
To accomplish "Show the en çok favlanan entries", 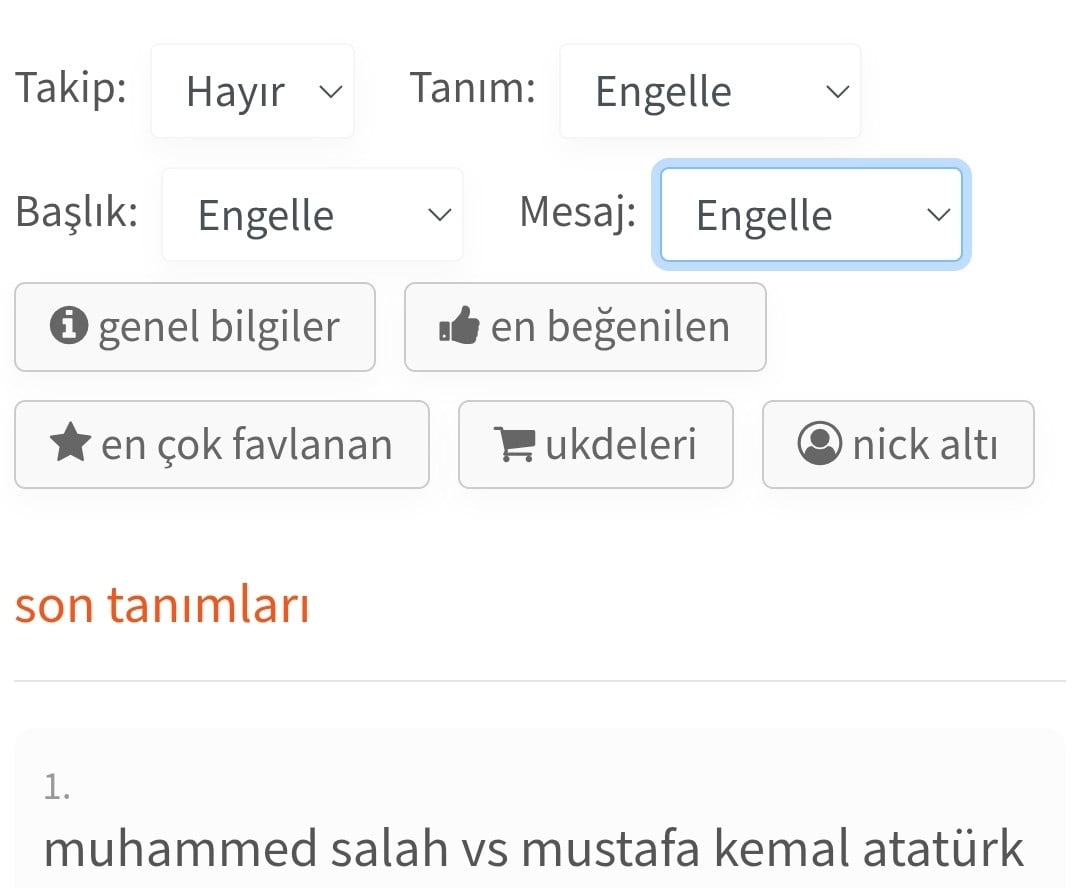I will point(222,445).
